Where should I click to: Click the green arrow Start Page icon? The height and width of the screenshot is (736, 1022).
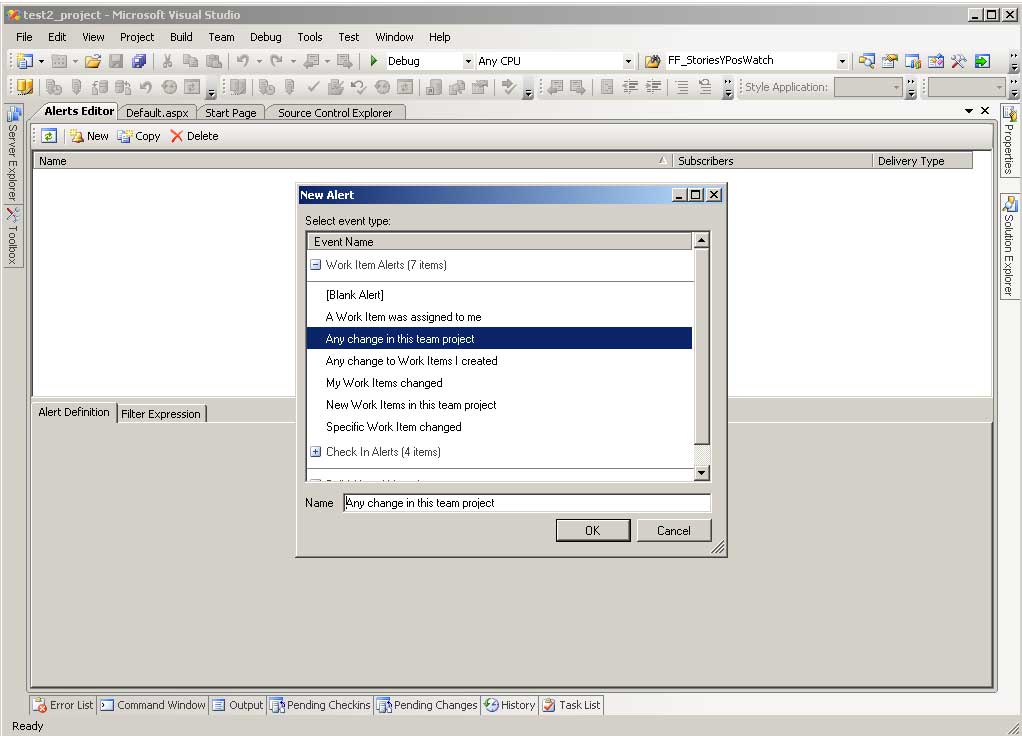pos(982,61)
